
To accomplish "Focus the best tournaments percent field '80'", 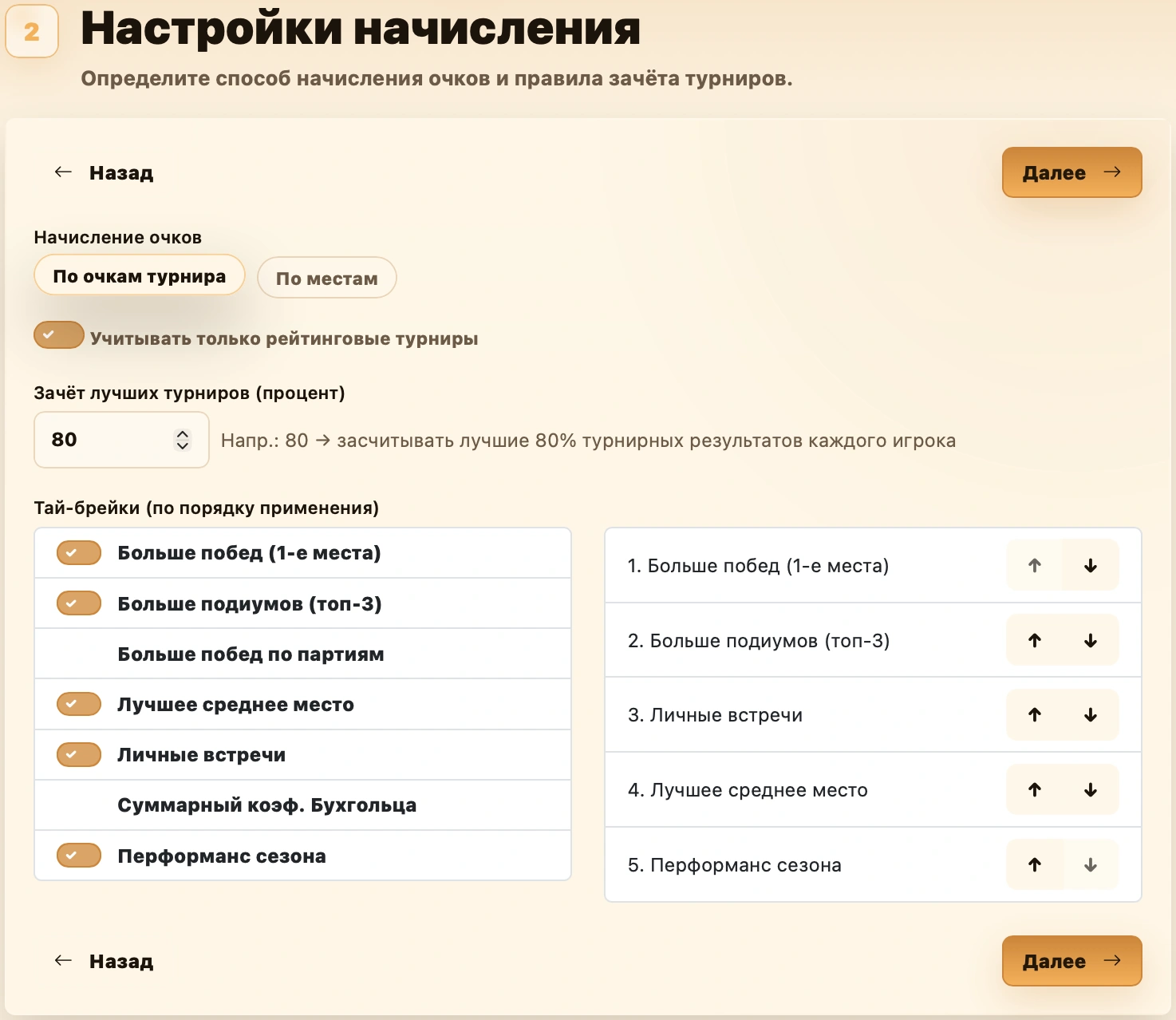I will 121,440.
